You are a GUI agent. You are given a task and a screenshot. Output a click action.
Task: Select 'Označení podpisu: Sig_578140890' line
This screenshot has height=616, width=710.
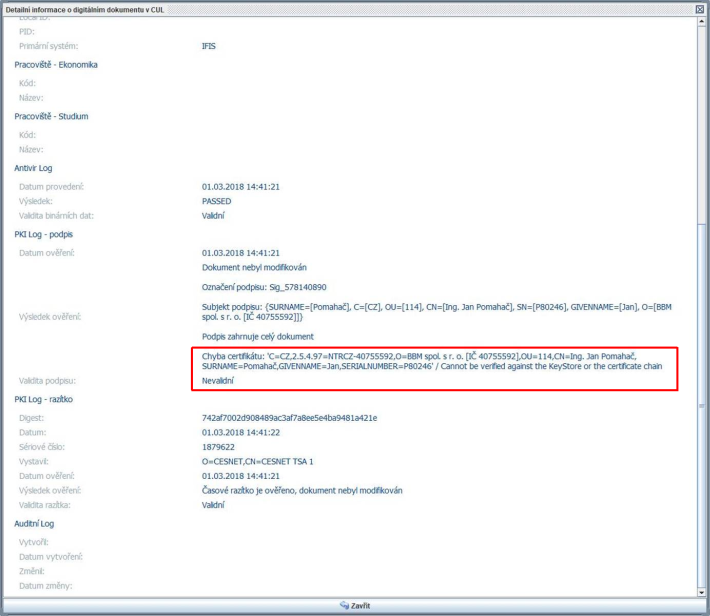click(264, 287)
